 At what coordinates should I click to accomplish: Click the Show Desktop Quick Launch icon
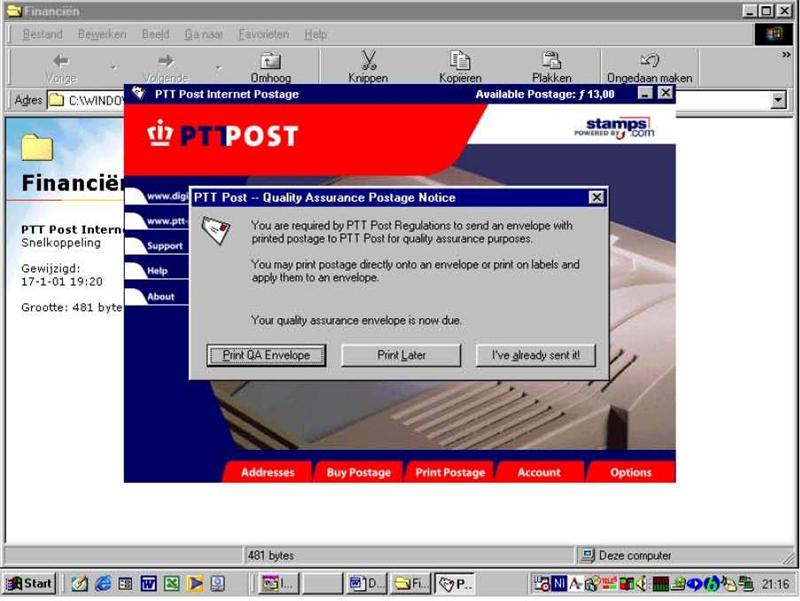(x=80, y=583)
